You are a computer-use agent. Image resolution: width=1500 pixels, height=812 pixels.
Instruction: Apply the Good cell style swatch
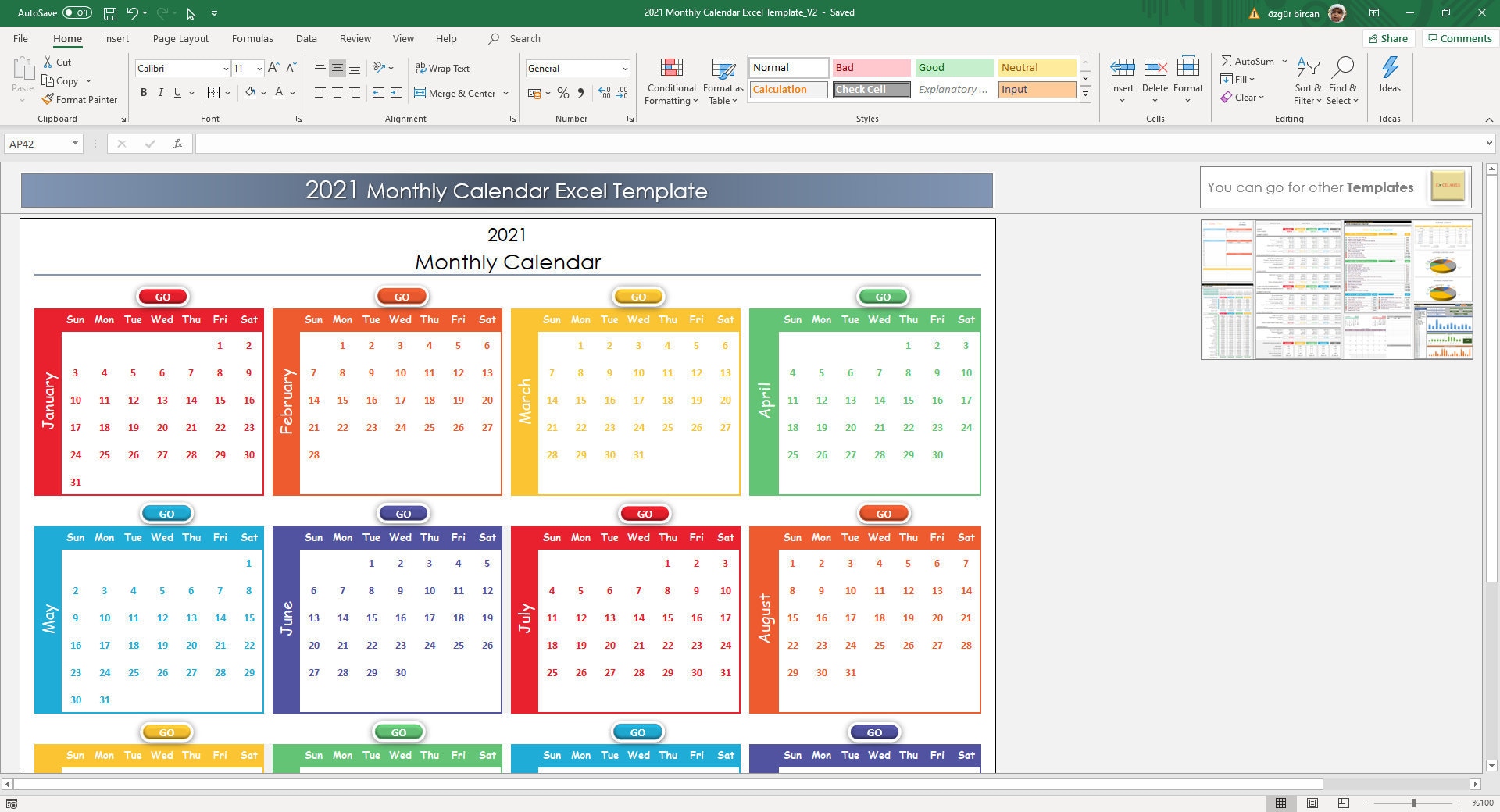pyautogui.click(x=954, y=68)
